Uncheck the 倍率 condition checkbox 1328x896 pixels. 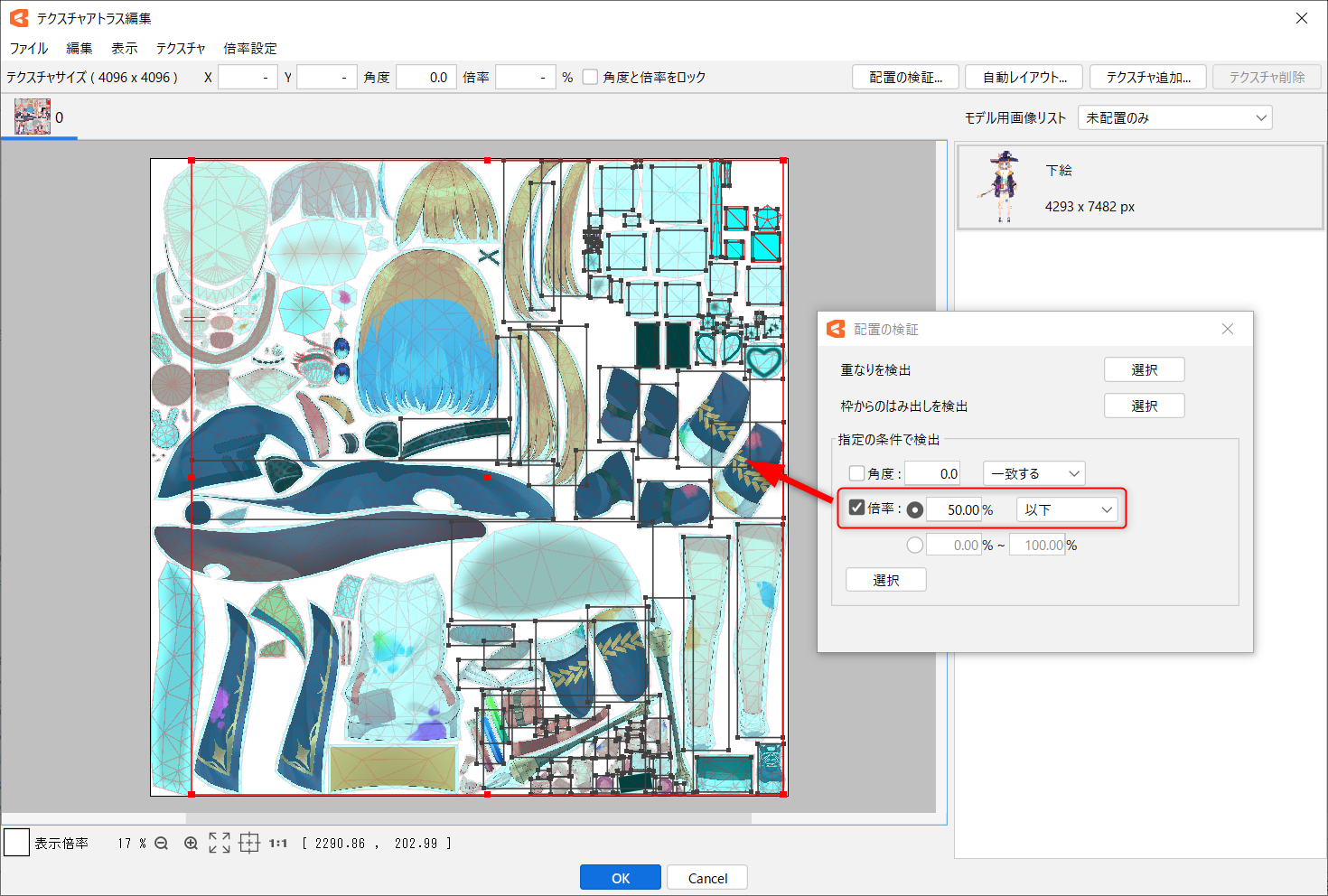coord(856,508)
